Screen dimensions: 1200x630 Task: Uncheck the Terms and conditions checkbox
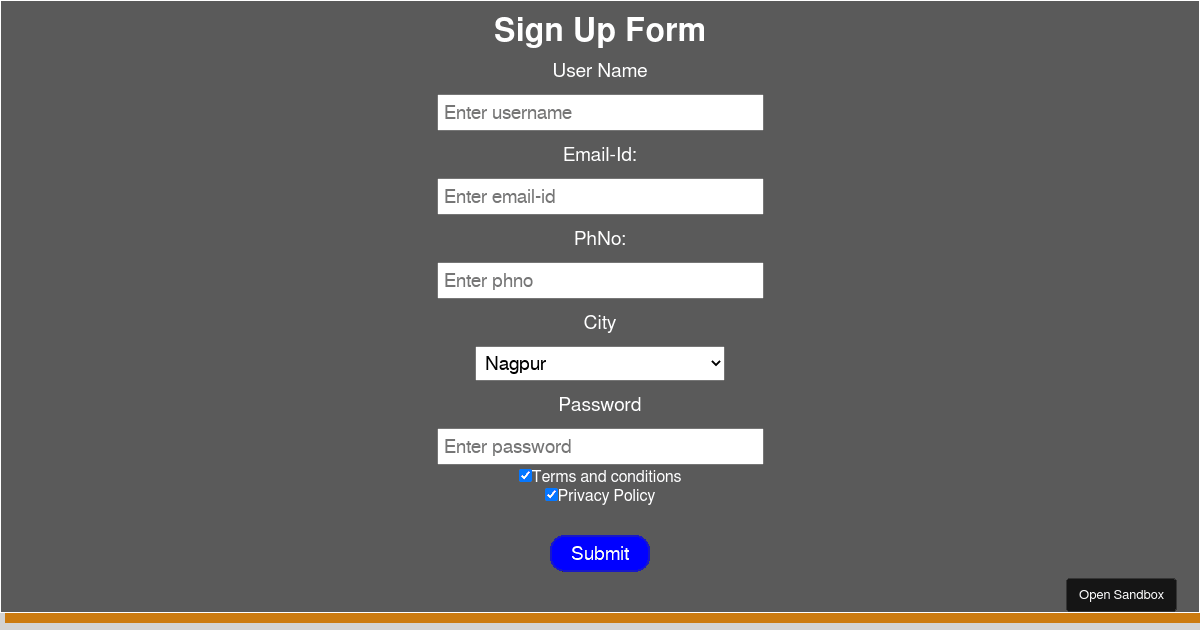[x=525, y=476]
